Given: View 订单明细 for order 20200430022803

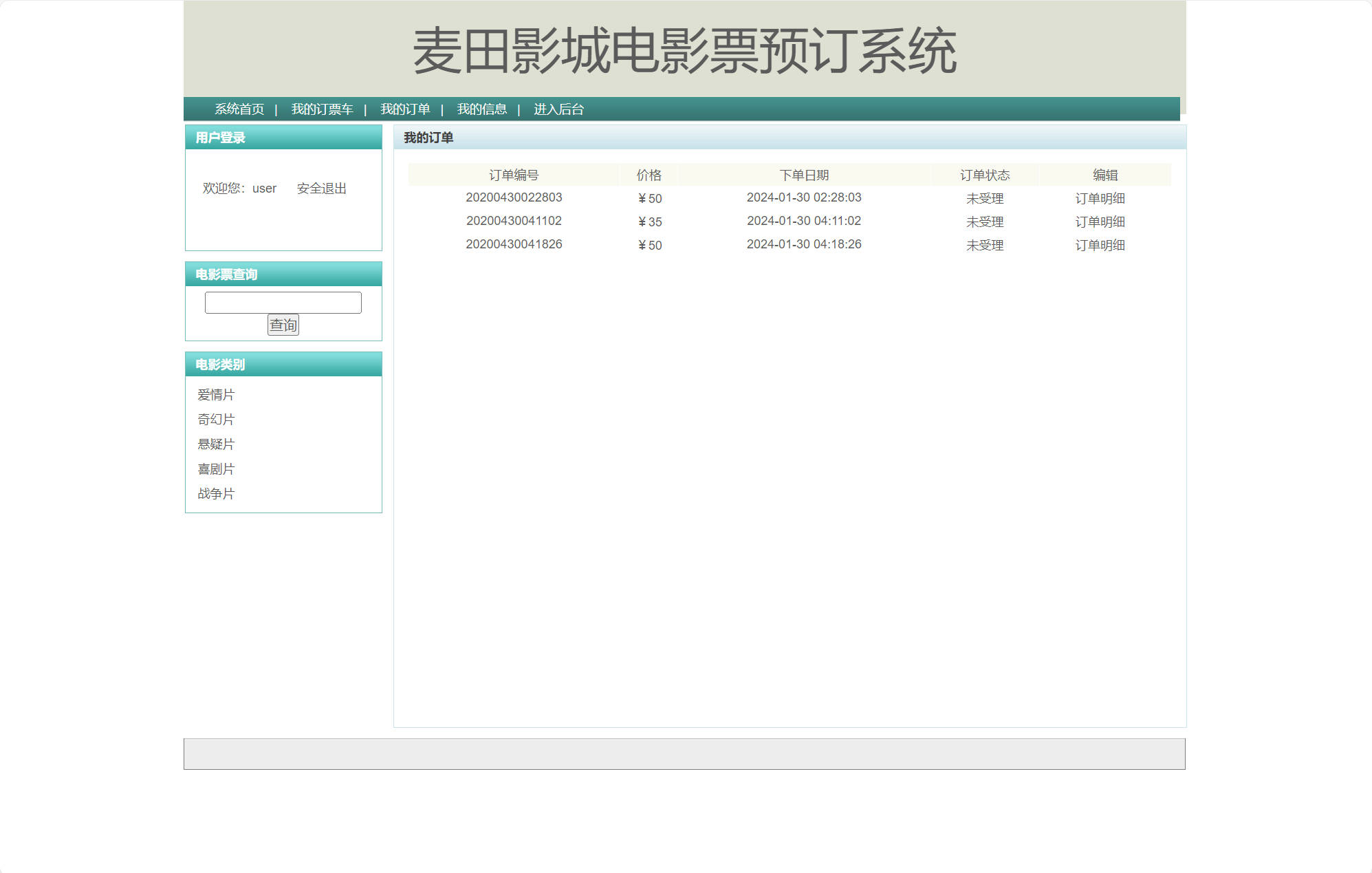Looking at the screenshot, I should 1100,198.
